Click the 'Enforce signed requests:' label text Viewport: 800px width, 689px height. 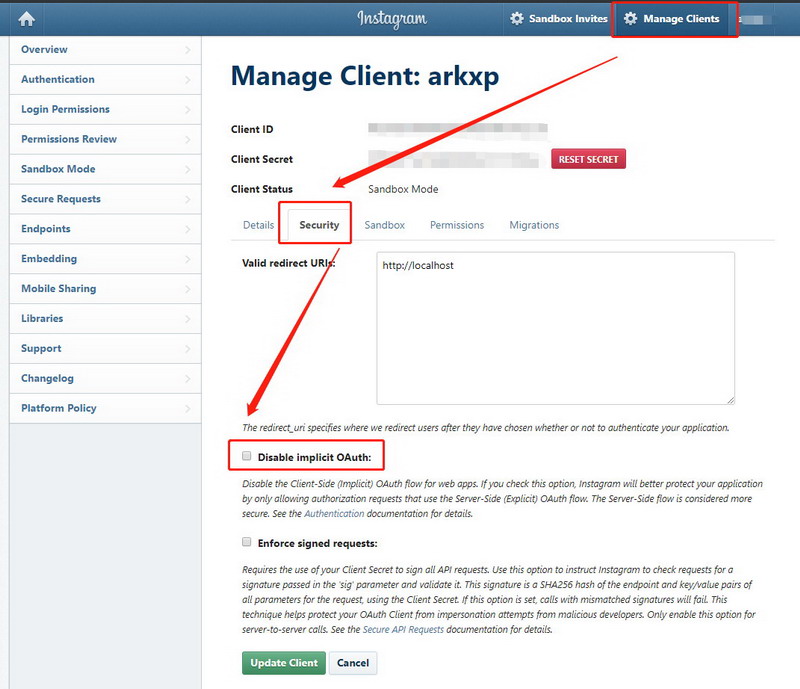(317, 544)
